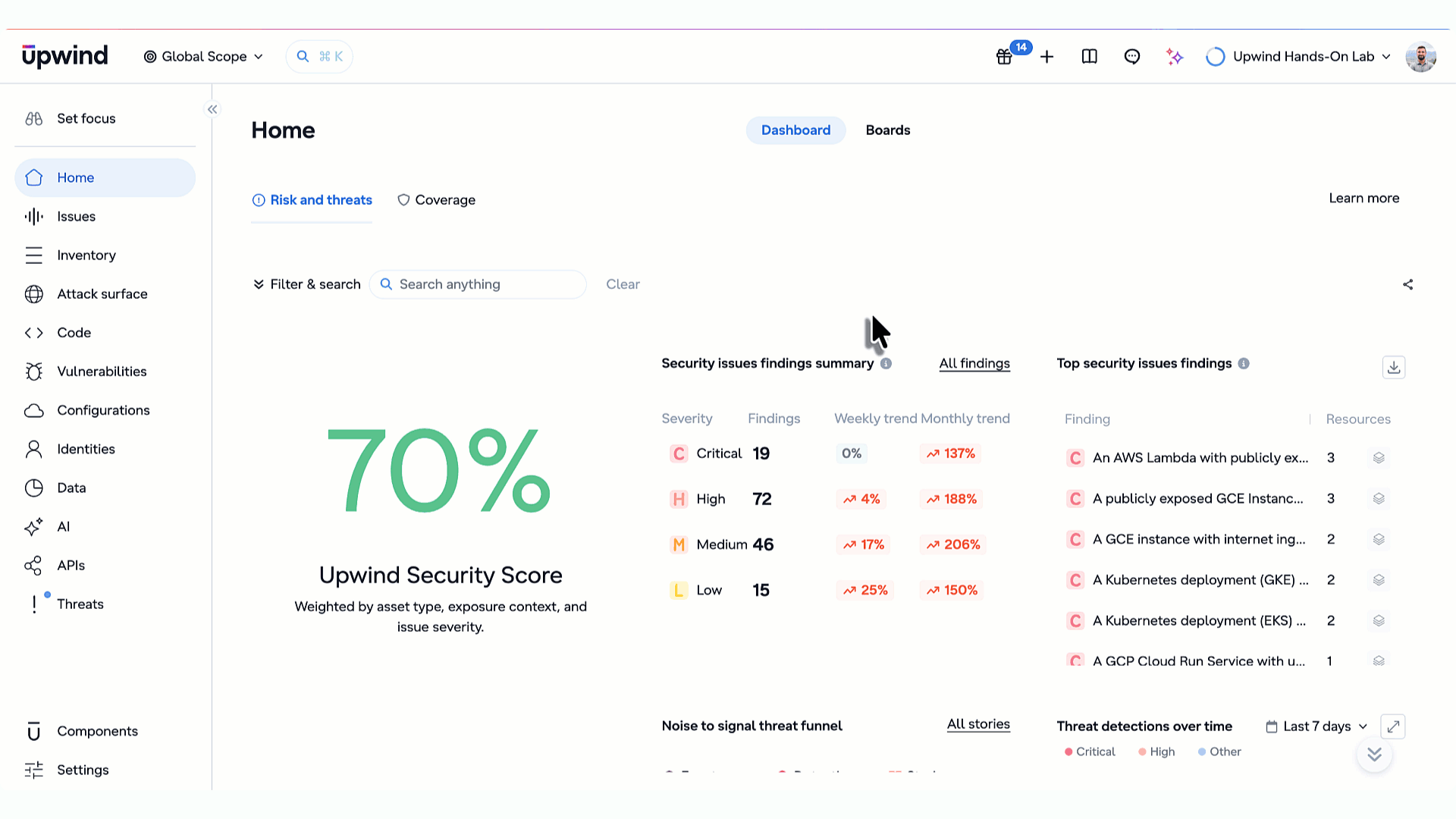Click the Search anything input field
The width and height of the screenshot is (1456, 819).
[478, 284]
